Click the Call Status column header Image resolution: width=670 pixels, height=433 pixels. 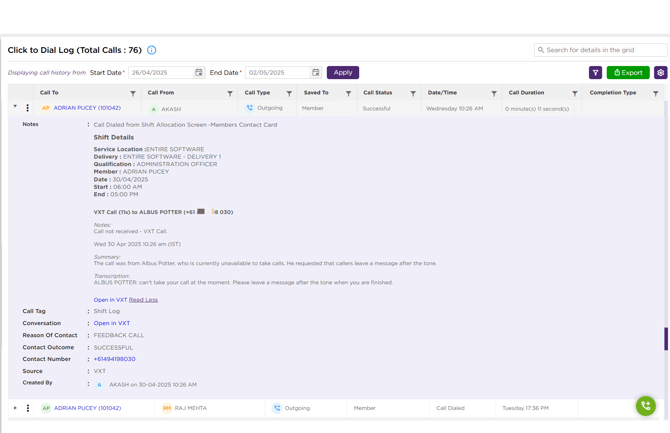click(x=378, y=93)
